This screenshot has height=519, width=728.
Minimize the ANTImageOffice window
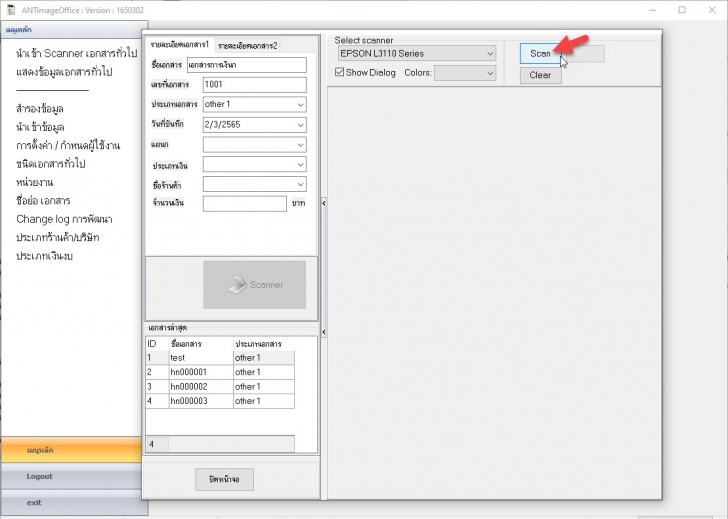tap(652, 10)
